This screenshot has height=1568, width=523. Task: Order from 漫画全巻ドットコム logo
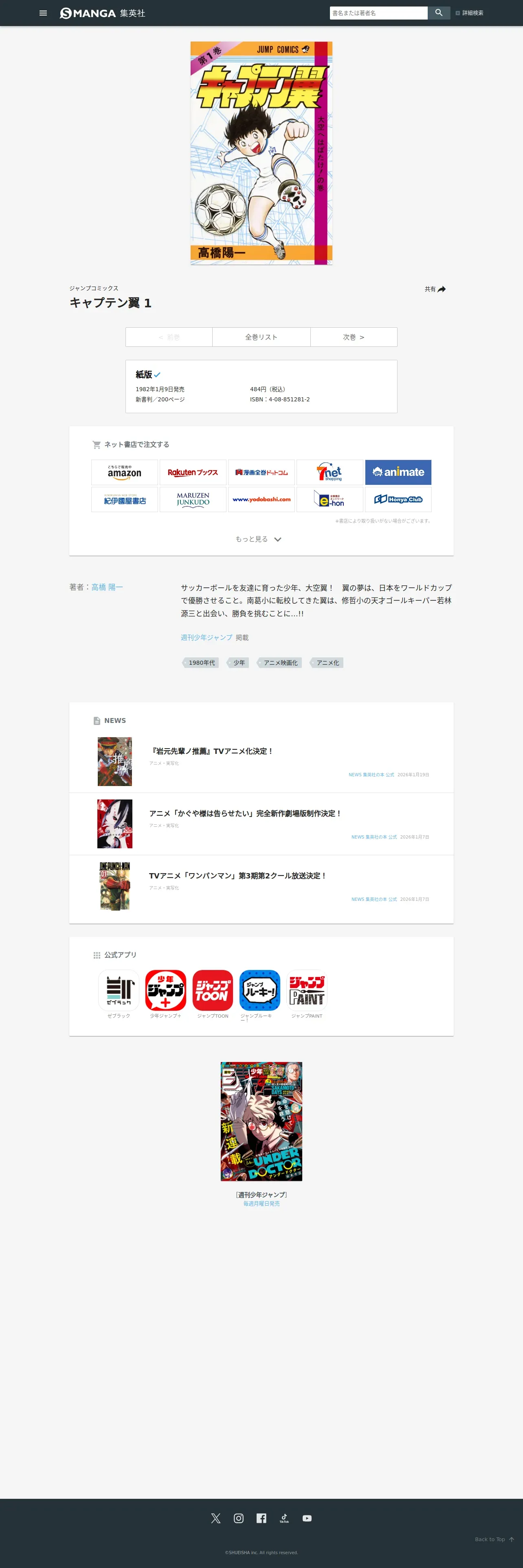pos(261,472)
